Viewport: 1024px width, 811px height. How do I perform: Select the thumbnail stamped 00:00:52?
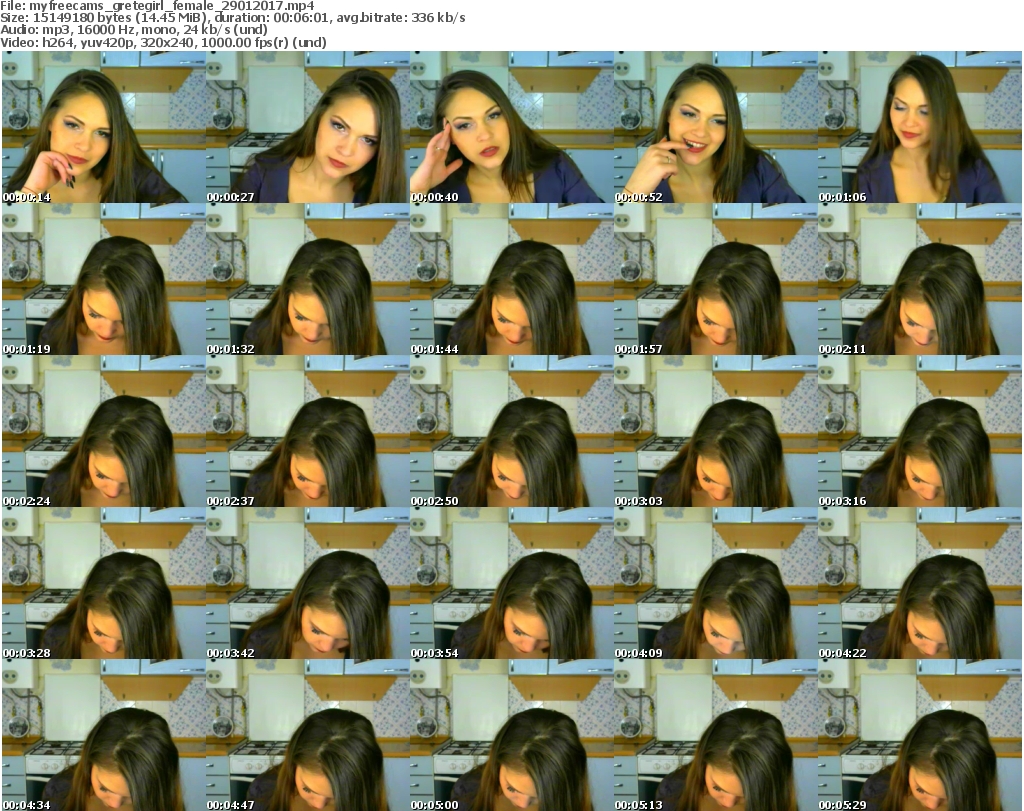716,127
